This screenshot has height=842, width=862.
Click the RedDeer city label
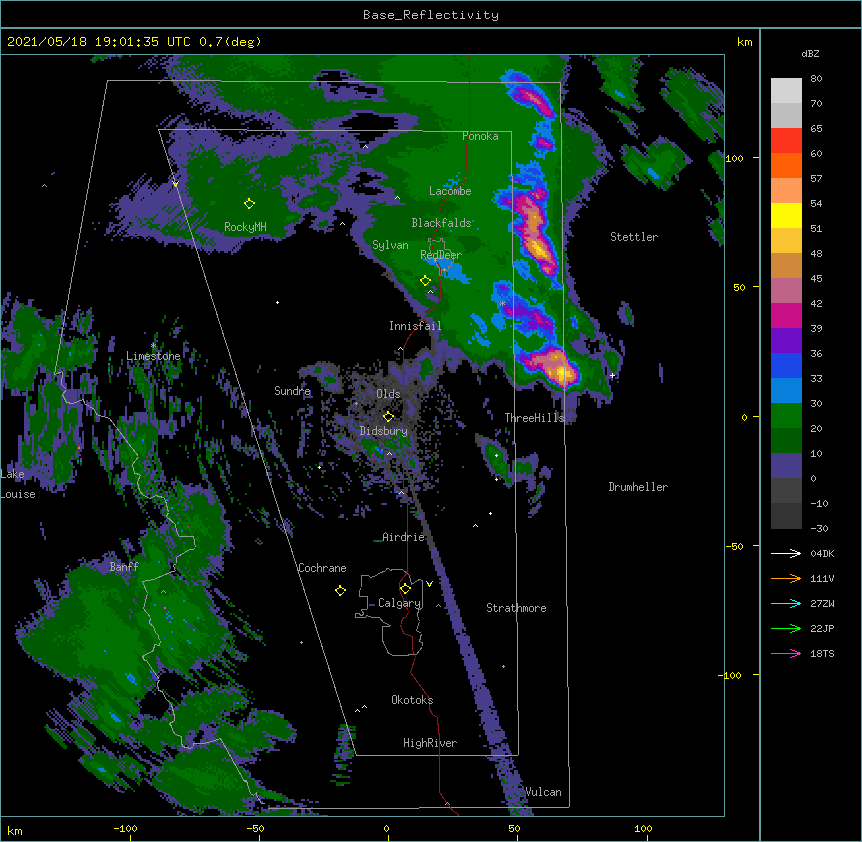tap(441, 255)
